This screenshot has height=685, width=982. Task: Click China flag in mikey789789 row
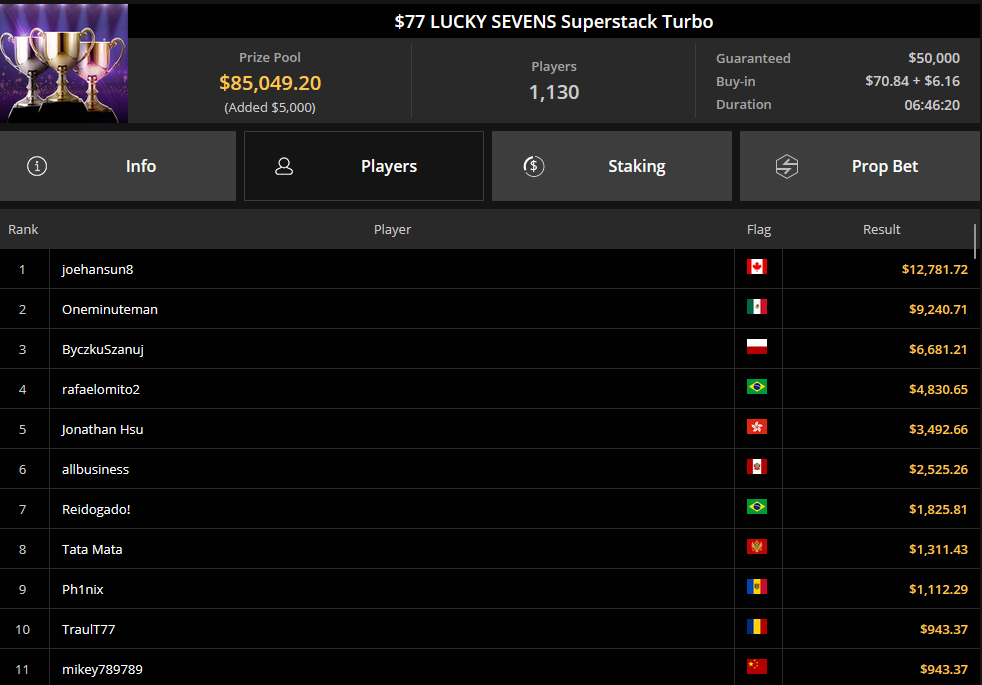tap(757, 667)
